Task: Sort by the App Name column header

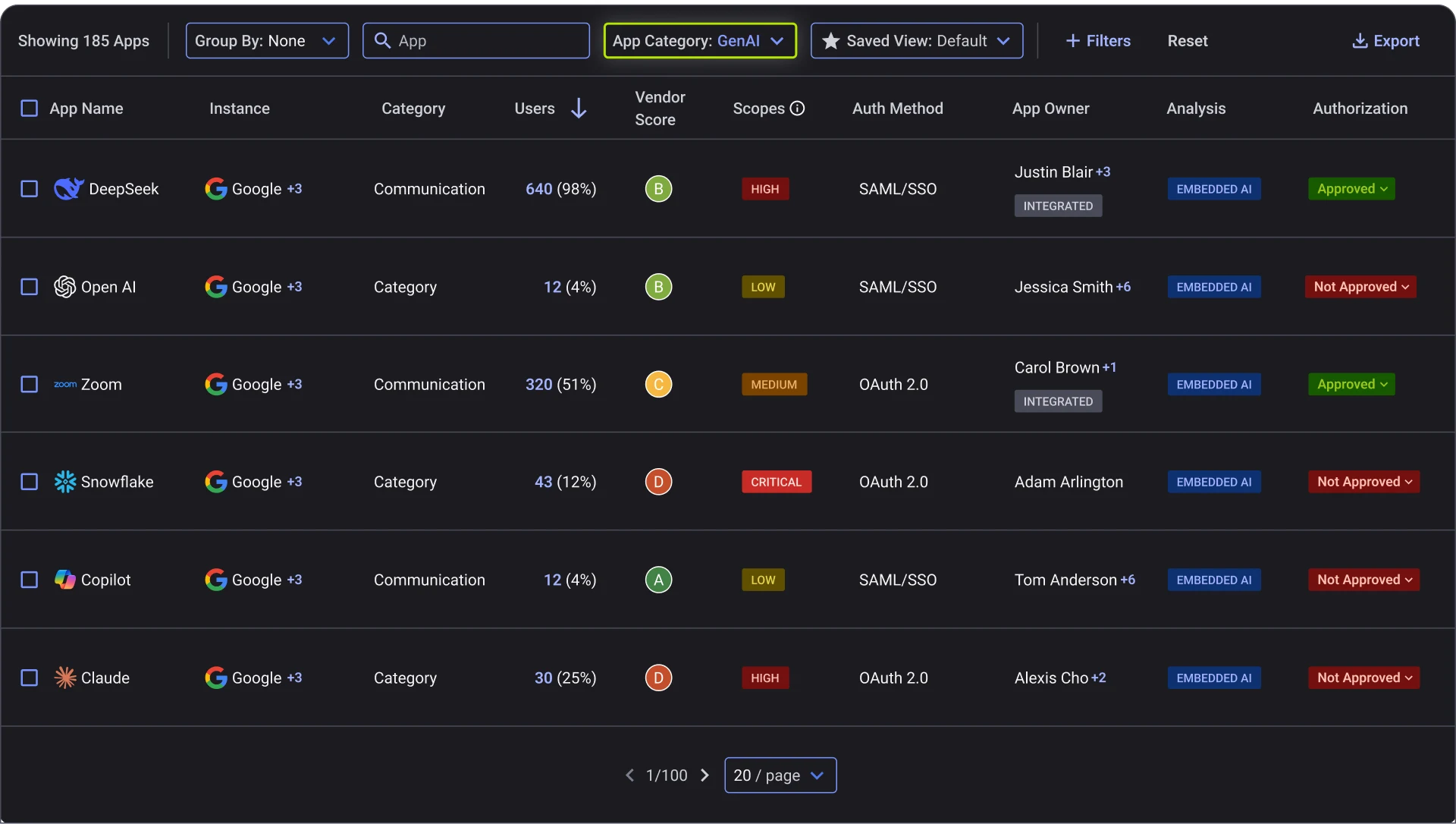Action: pyautogui.click(x=86, y=109)
